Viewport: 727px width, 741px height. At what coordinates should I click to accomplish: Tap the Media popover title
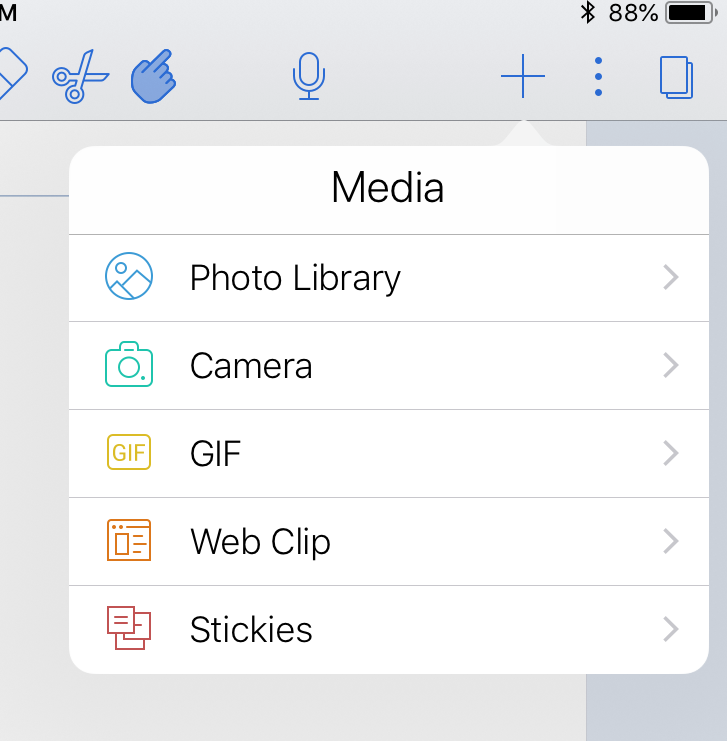(x=388, y=188)
